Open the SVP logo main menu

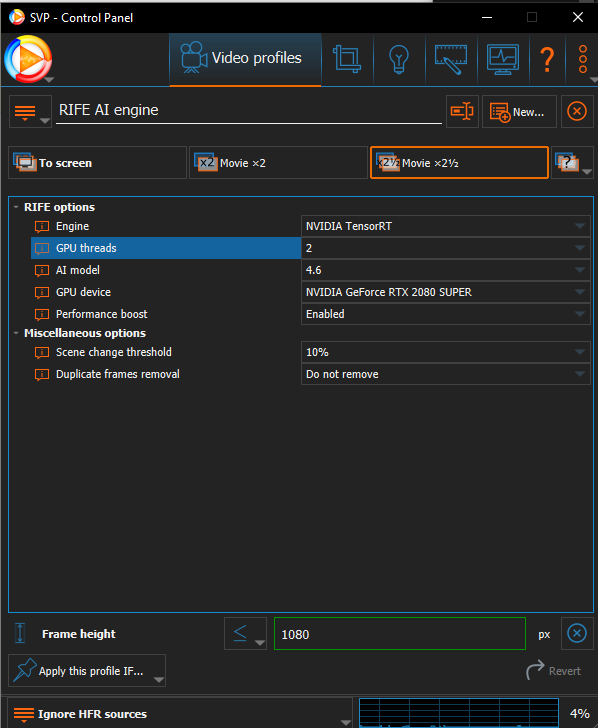[x=28, y=59]
